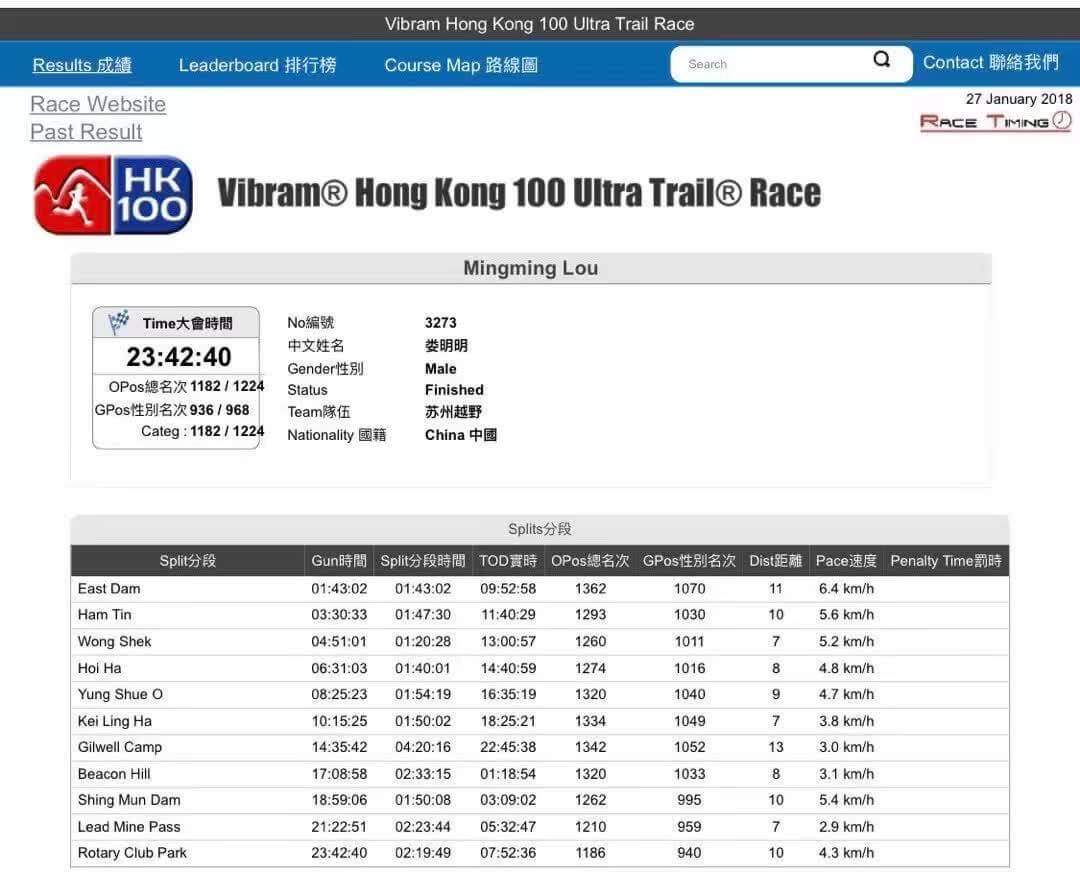
Task: Click the Pace速度 column header
Action: (846, 561)
